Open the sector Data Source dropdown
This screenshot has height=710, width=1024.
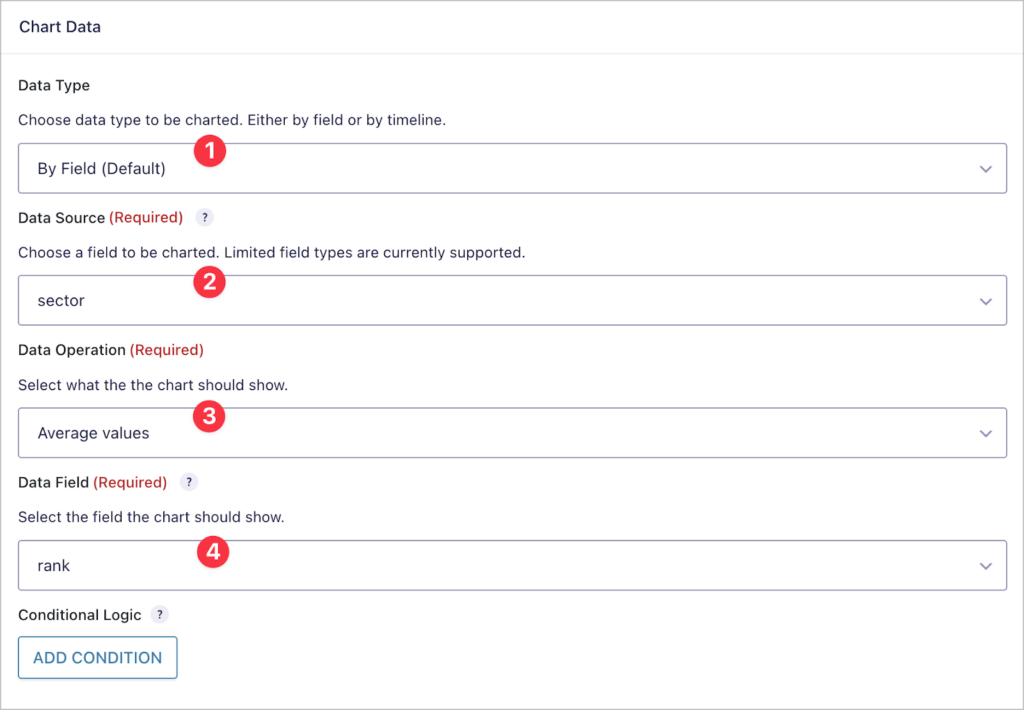click(500, 300)
